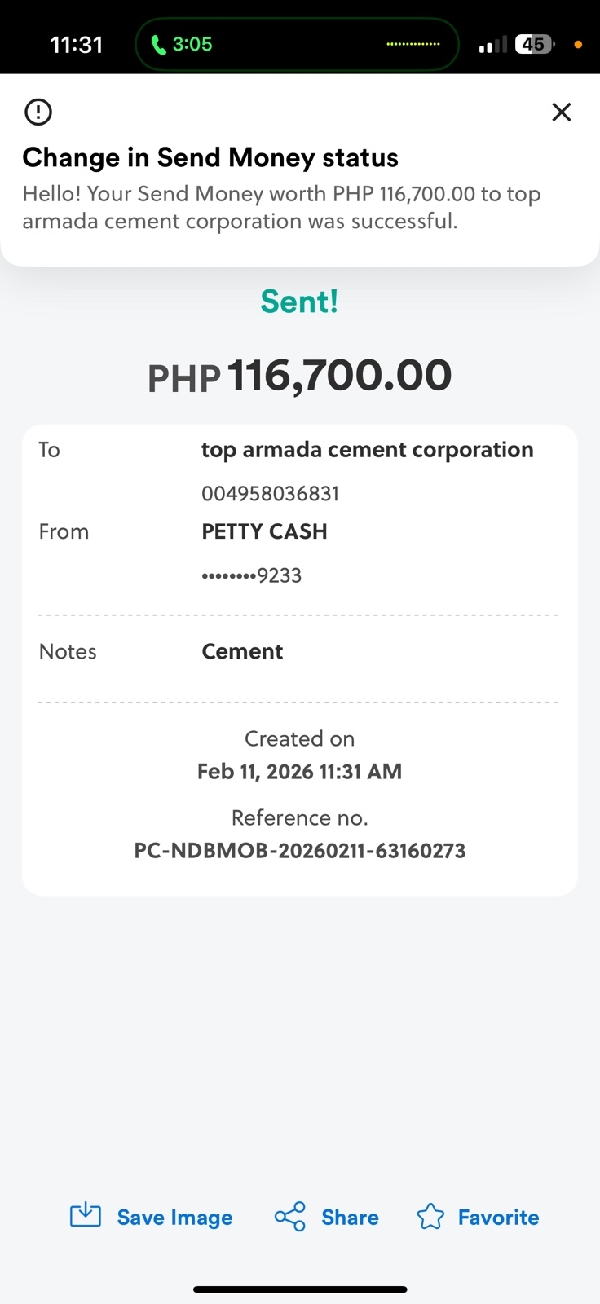Tap the 11:31 status bar clock
Image resolution: width=600 pixels, height=1304 pixels.
(x=77, y=45)
